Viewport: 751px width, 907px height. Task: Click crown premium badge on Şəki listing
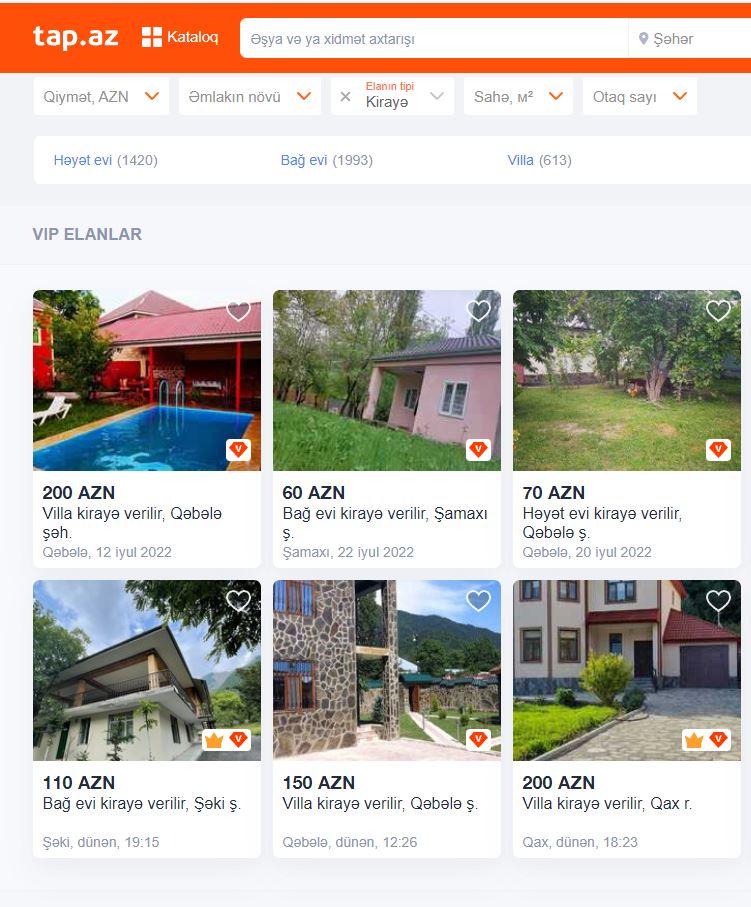(x=214, y=740)
